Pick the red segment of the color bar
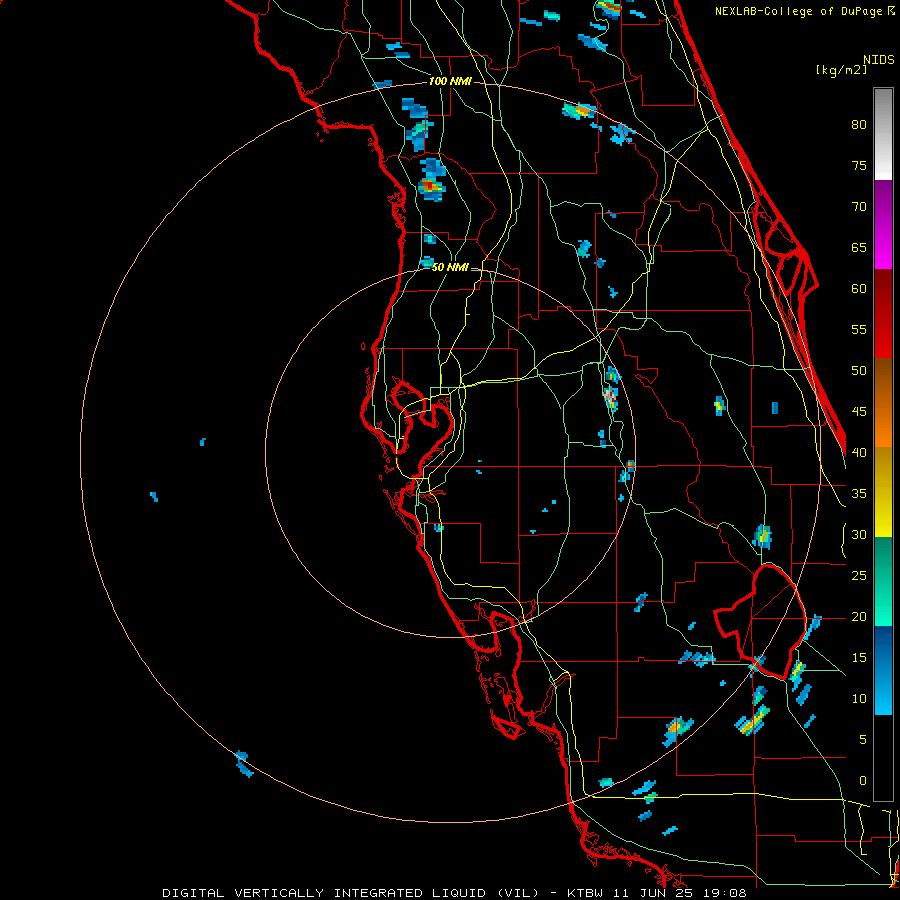Image resolution: width=900 pixels, height=900 pixels. (883, 314)
